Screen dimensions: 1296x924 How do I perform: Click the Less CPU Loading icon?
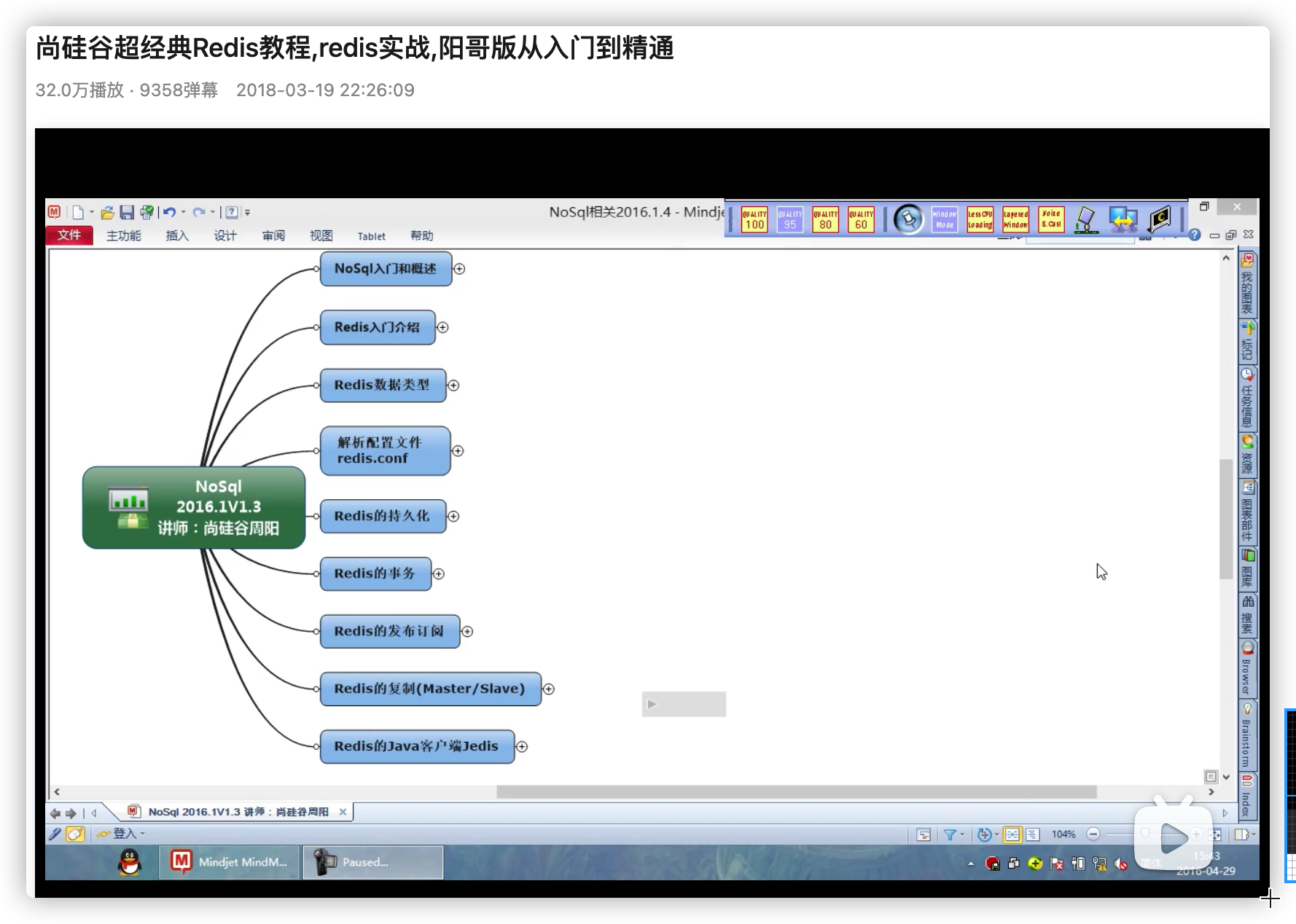pyautogui.click(x=980, y=219)
